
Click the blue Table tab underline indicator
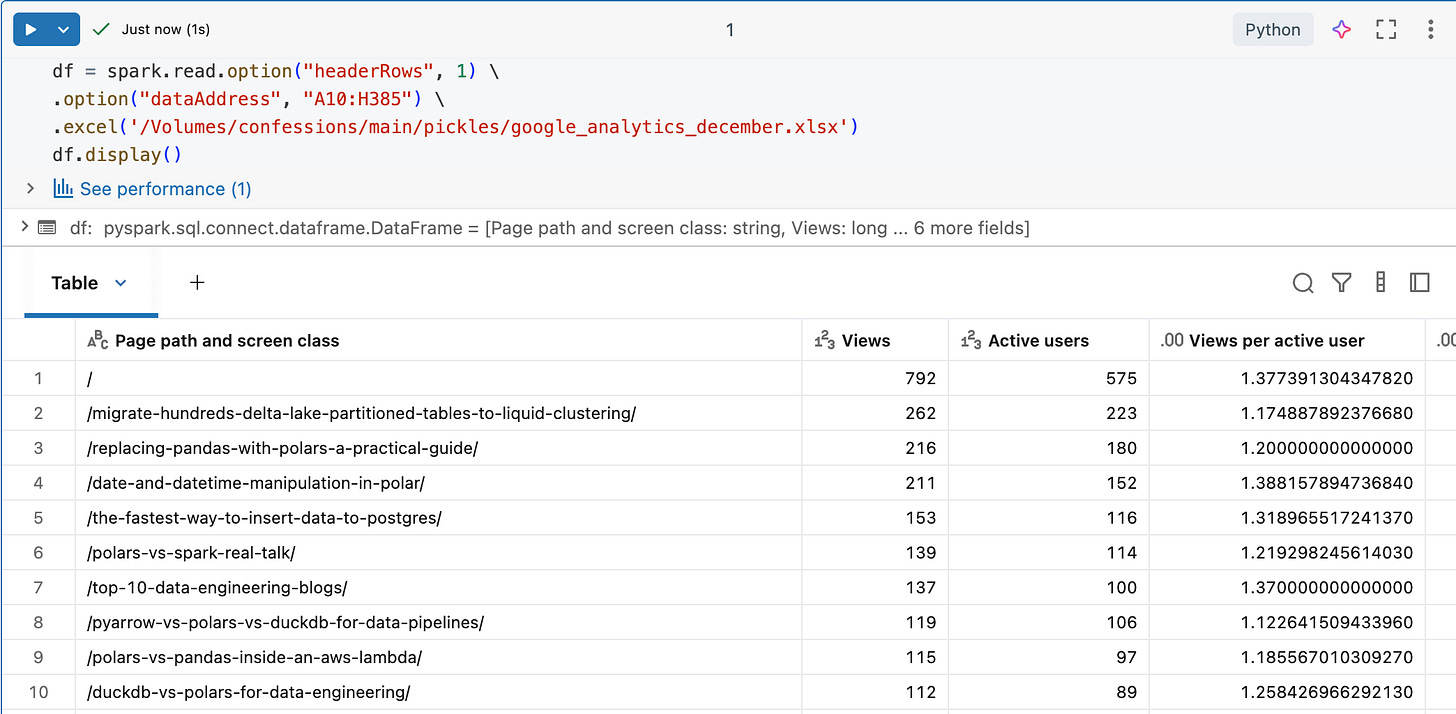click(x=91, y=312)
